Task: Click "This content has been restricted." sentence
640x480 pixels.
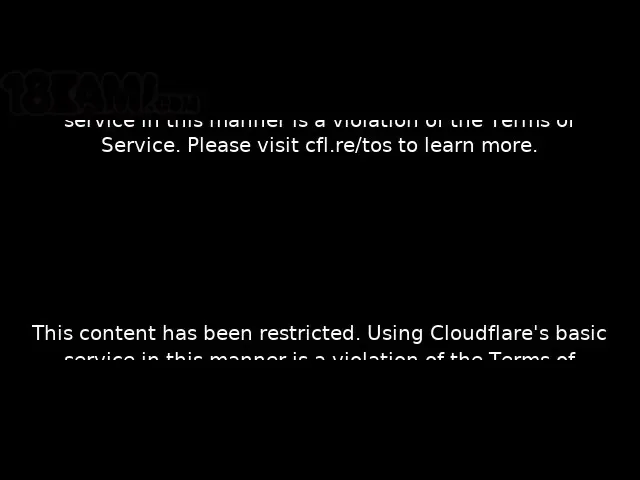Action: [196, 333]
